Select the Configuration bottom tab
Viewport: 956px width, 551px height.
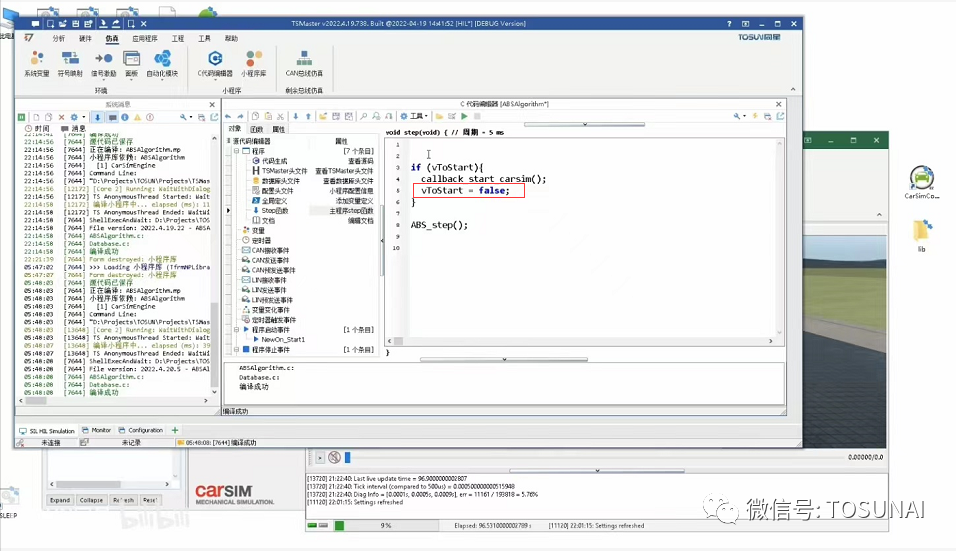coord(141,430)
